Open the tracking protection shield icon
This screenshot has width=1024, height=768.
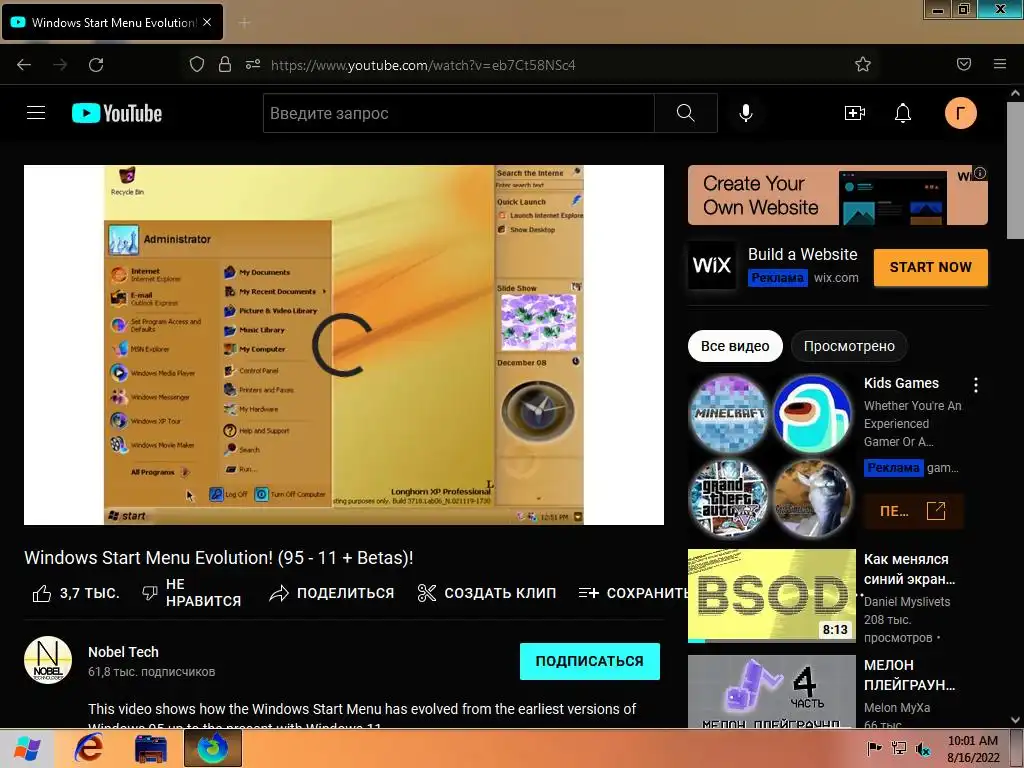tap(197, 64)
